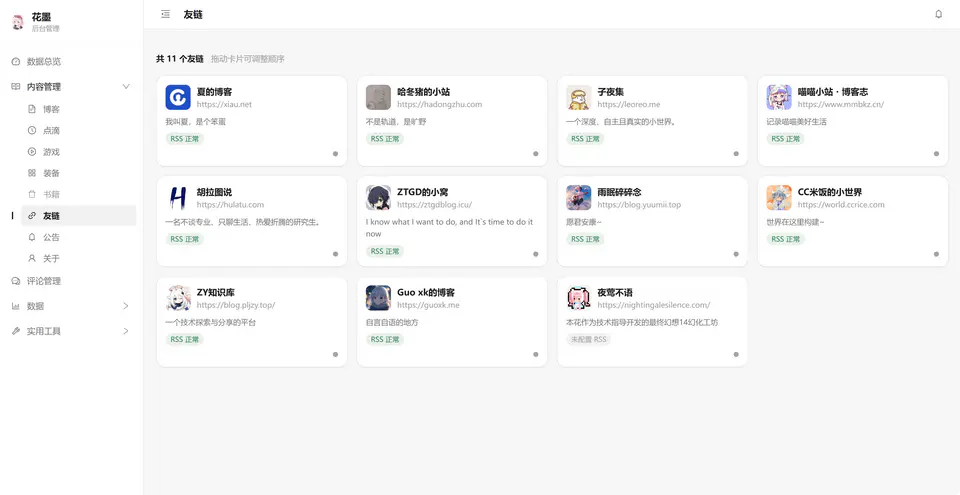The image size is (960, 495).
Task: Click the CC米饭的小世界 avatar
Action: click(779, 198)
